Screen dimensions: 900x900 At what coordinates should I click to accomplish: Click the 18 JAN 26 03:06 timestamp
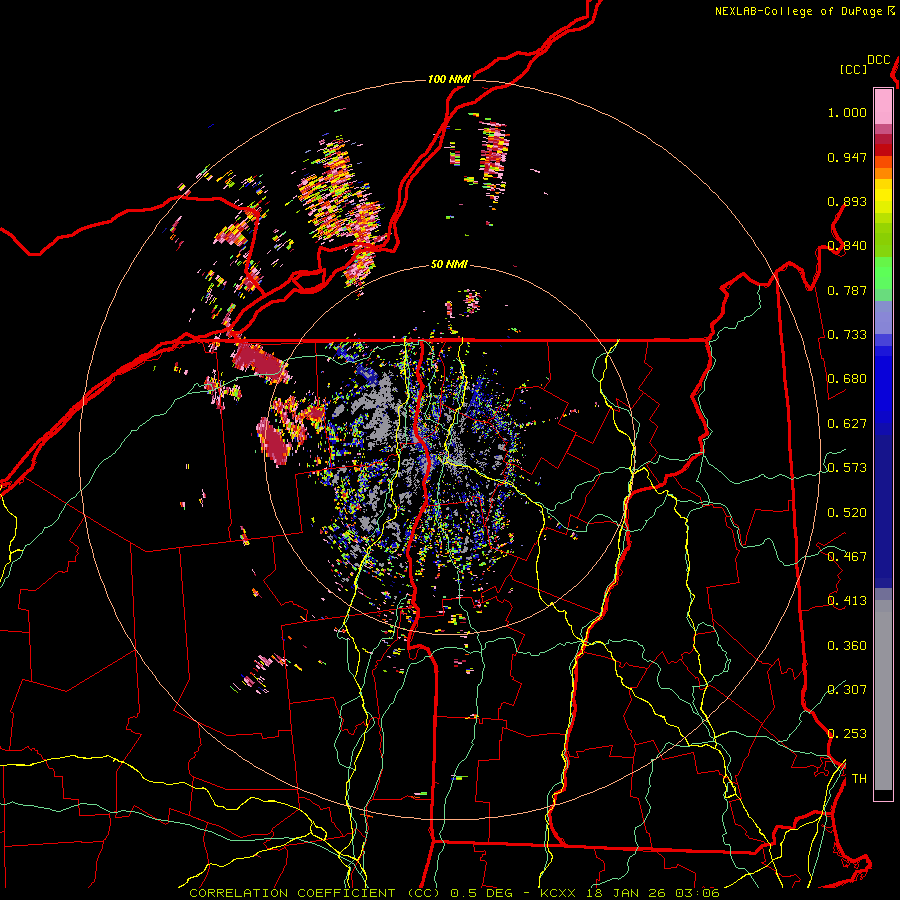click(x=651, y=893)
